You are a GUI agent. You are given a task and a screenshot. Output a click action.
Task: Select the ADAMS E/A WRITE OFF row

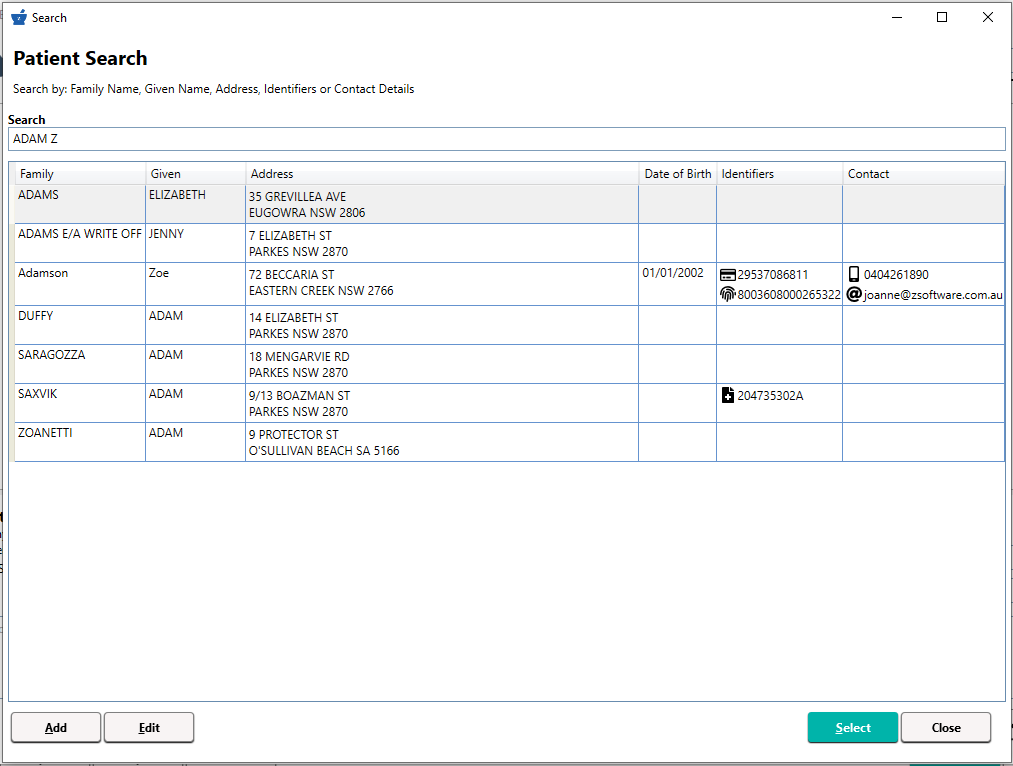pos(509,243)
